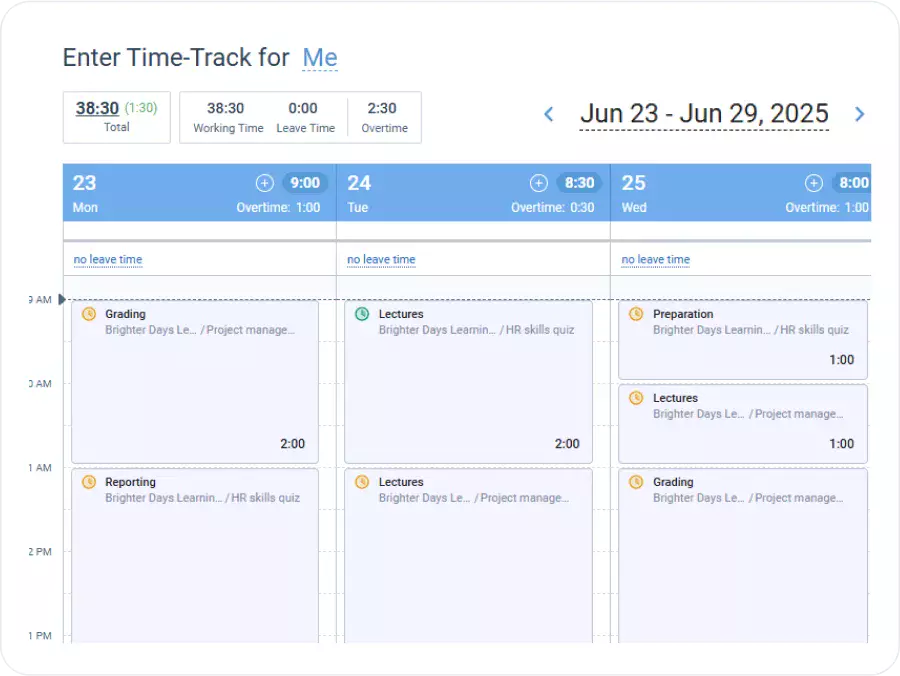Open no leave time link under Monday
The width and height of the screenshot is (900, 676).
107,259
